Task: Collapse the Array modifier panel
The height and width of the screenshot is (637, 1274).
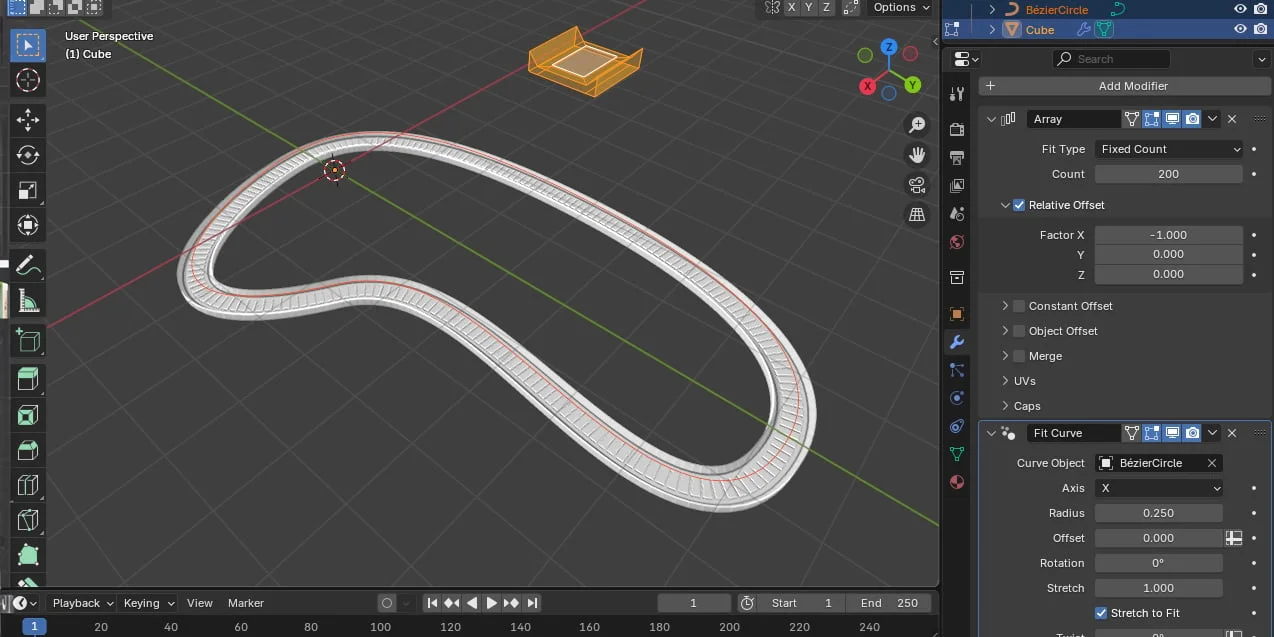Action: pyautogui.click(x=991, y=118)
